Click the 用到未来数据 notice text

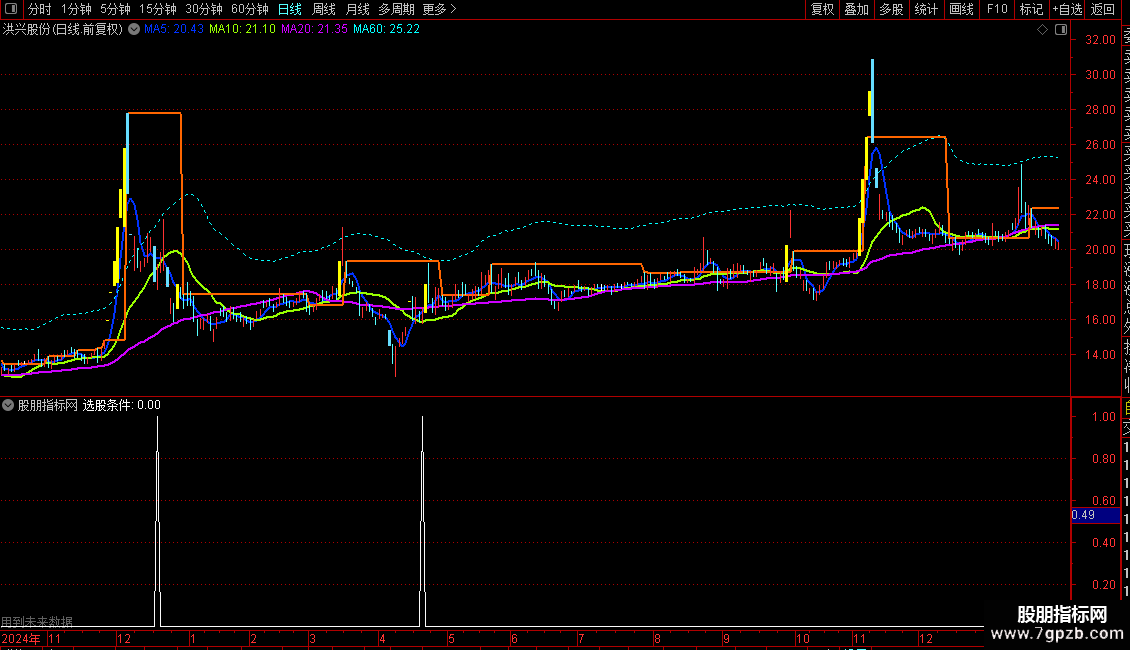click(x=37, y=622)
